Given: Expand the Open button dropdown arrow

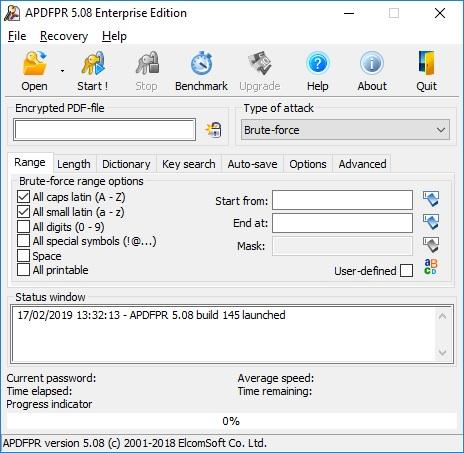Looking at the screenshot, I should point(62,71).
